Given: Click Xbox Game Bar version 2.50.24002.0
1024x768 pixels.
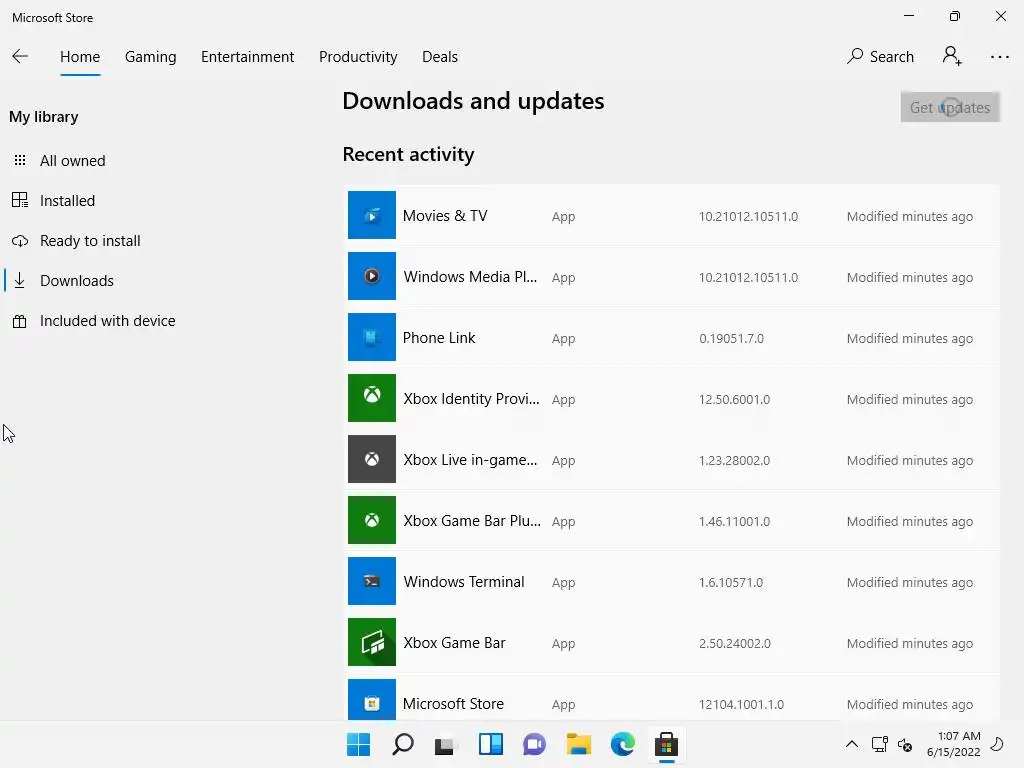Looking at the screenshot, I should tap(735, 643).
